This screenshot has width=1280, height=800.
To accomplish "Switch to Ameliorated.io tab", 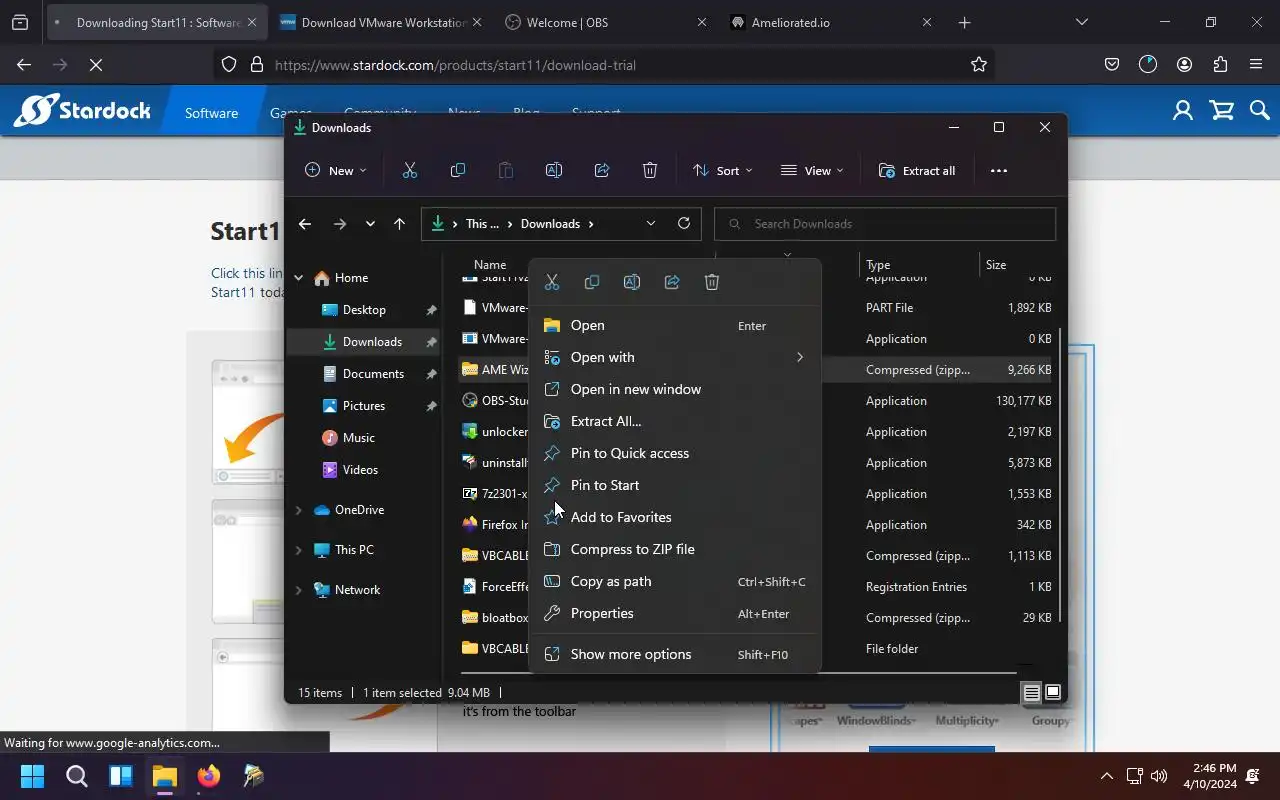I will pos(829,22).
